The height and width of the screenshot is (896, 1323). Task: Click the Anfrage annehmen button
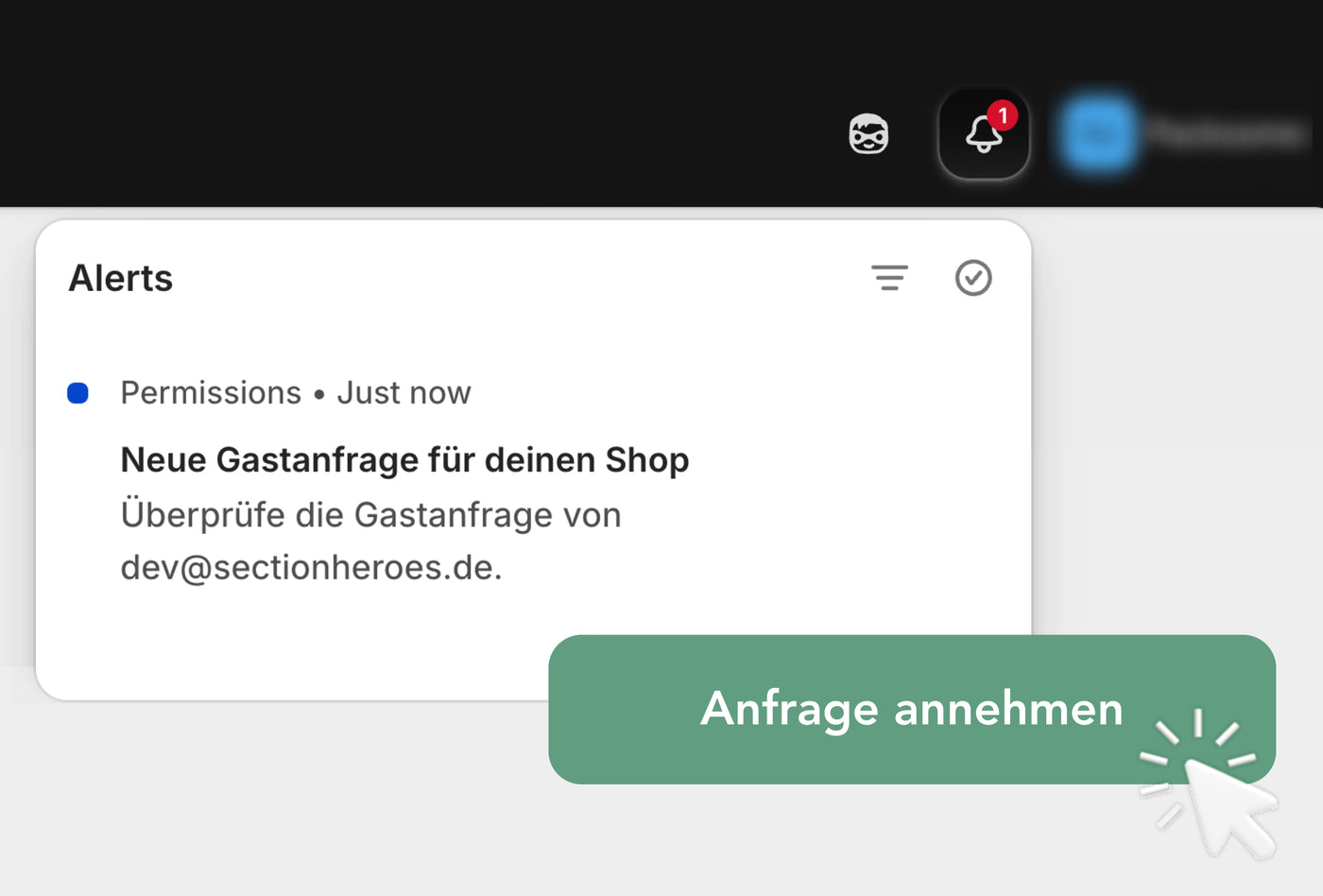pyautogui.click(x=911, y=709)
